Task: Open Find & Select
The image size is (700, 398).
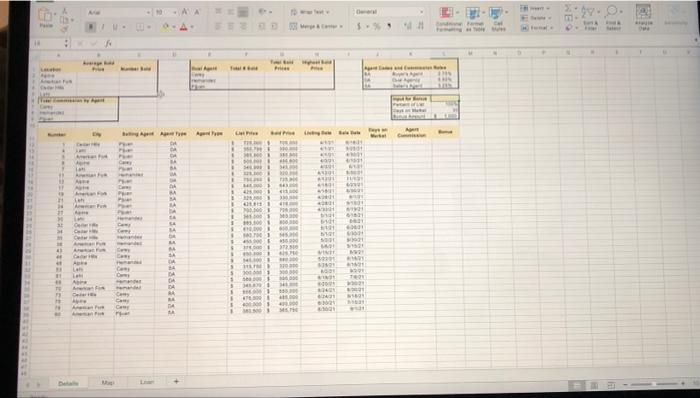Action: click(612, 18)
